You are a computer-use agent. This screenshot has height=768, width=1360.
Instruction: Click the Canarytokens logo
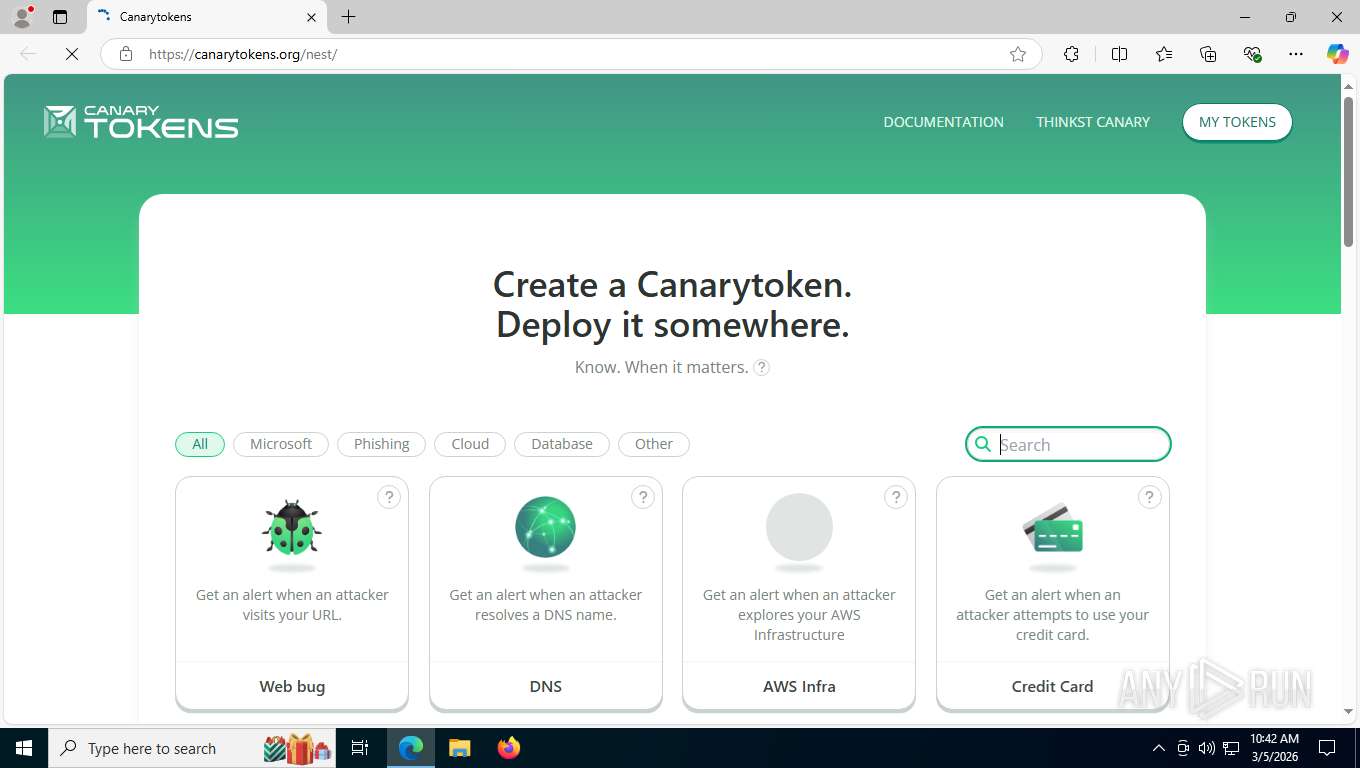point(141,122)
